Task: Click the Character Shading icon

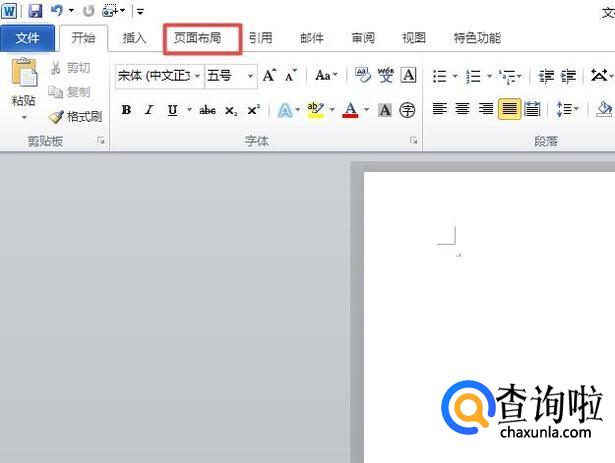Action: click(385, 110)
